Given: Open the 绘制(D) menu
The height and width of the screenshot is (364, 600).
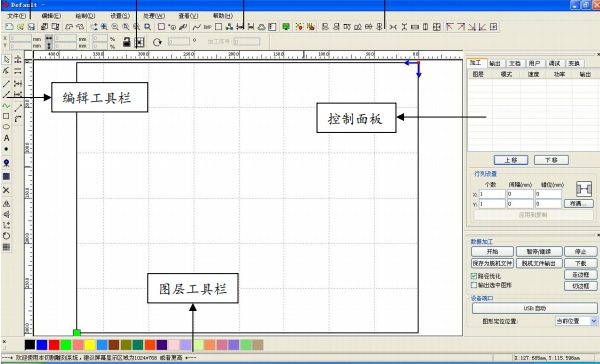Looking at the screenshot, I should pos(85,16).
